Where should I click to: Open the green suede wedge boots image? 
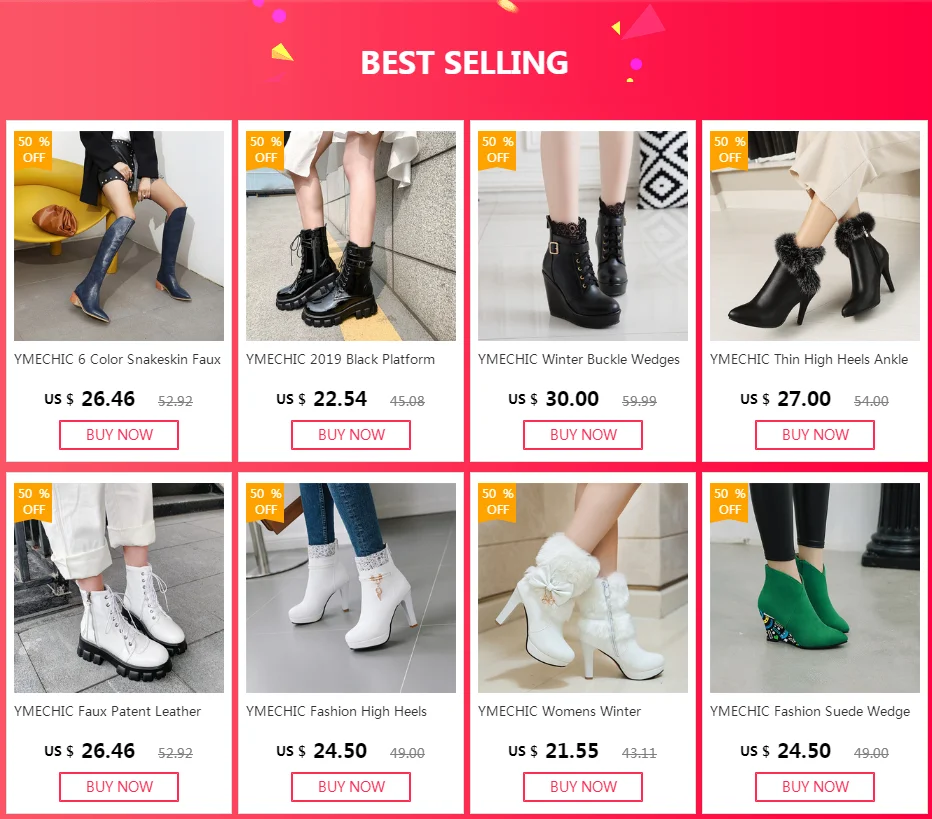[814, 588]
